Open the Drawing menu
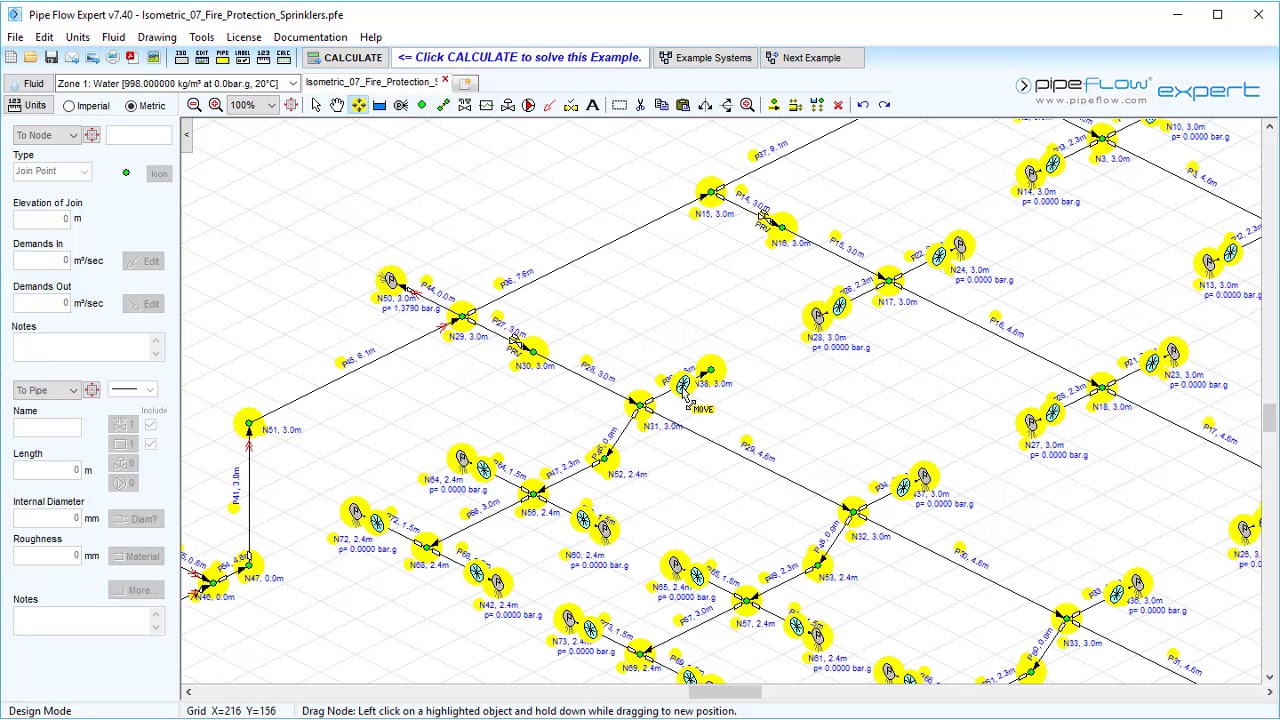Image resolution: width=1280 pixels, height=720 pixels. click(x=157, y=37)
